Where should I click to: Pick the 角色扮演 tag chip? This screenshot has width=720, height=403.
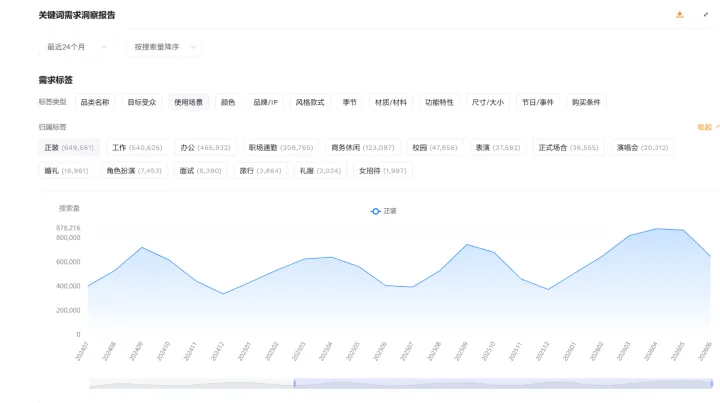134,170
